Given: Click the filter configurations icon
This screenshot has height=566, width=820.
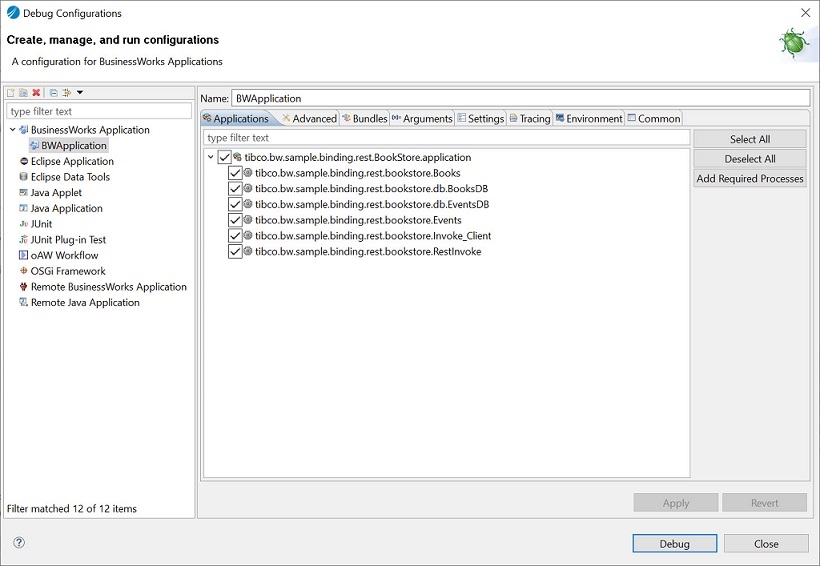Looking at the screenshot, I should (66, 93).
